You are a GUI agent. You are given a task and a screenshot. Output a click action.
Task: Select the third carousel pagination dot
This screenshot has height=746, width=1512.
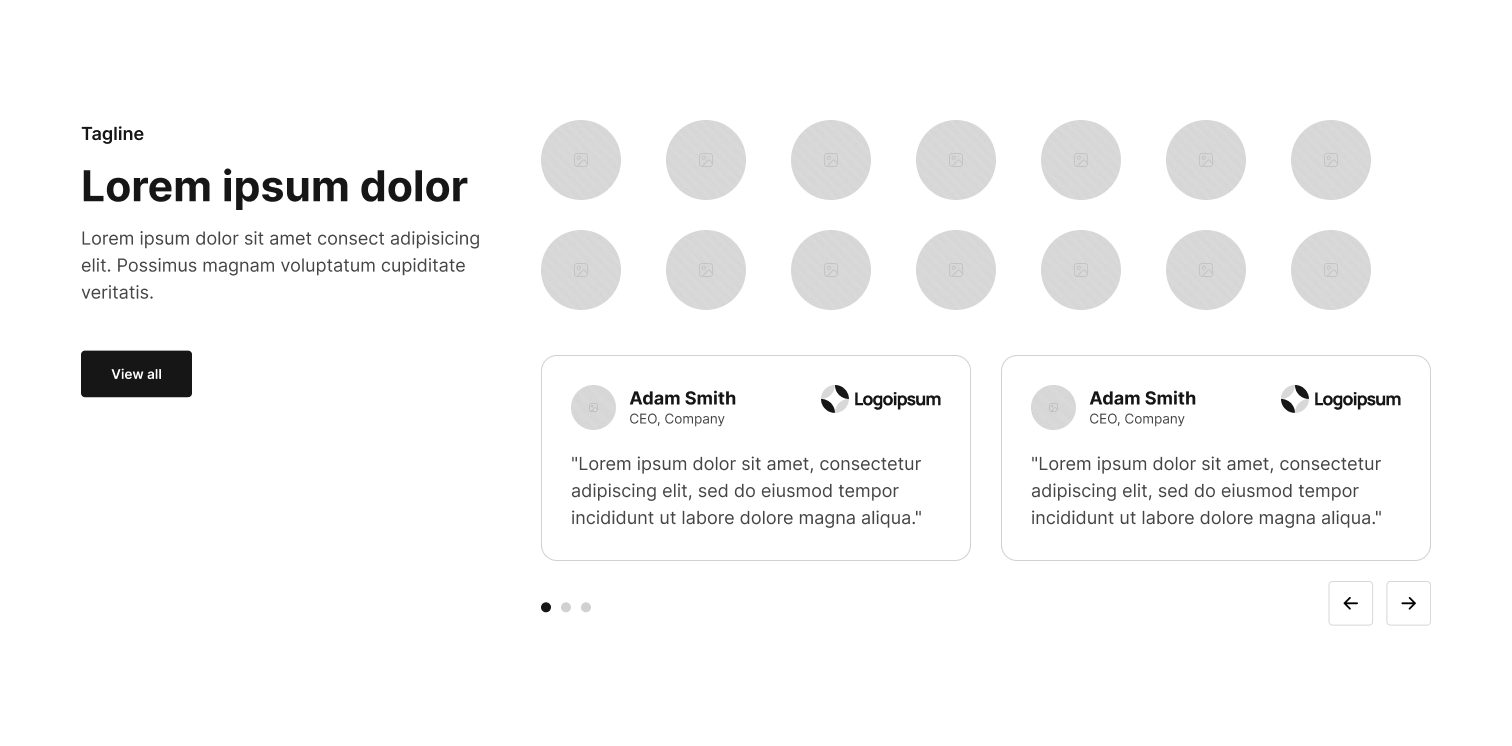pyautogui.click(x=586, y=607)
